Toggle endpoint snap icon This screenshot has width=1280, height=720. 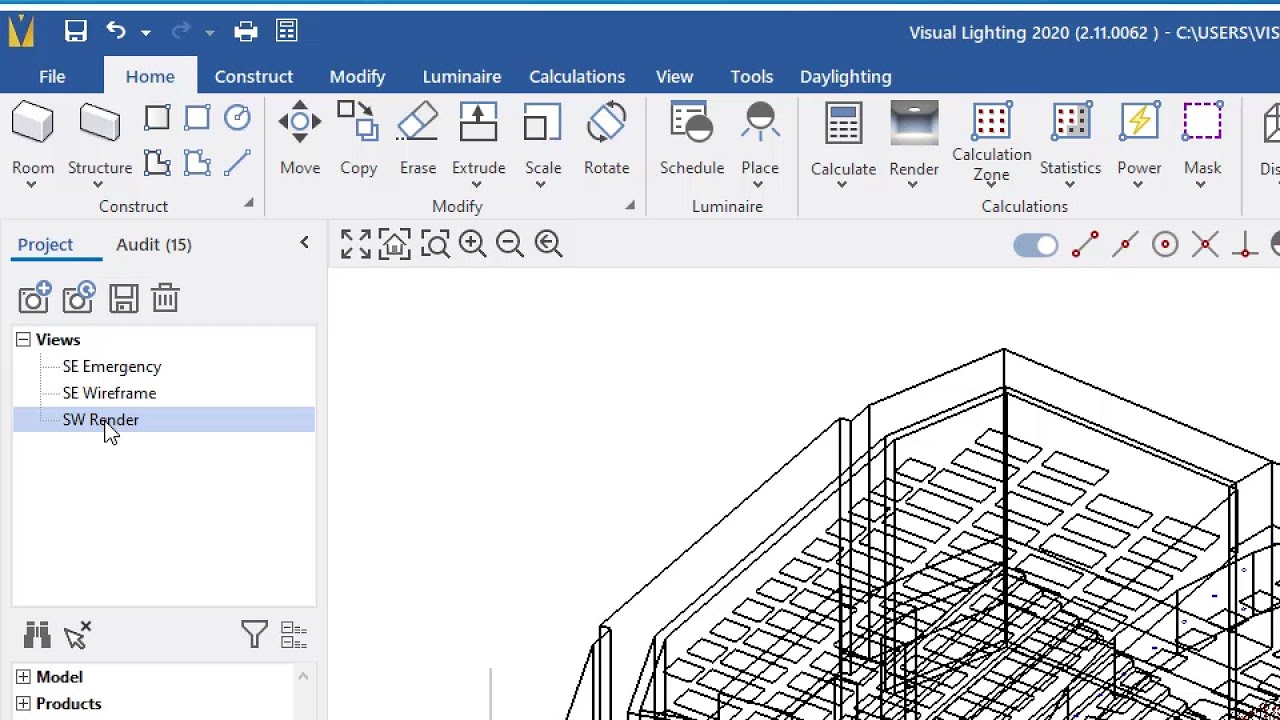click(x=1085, y=244)
